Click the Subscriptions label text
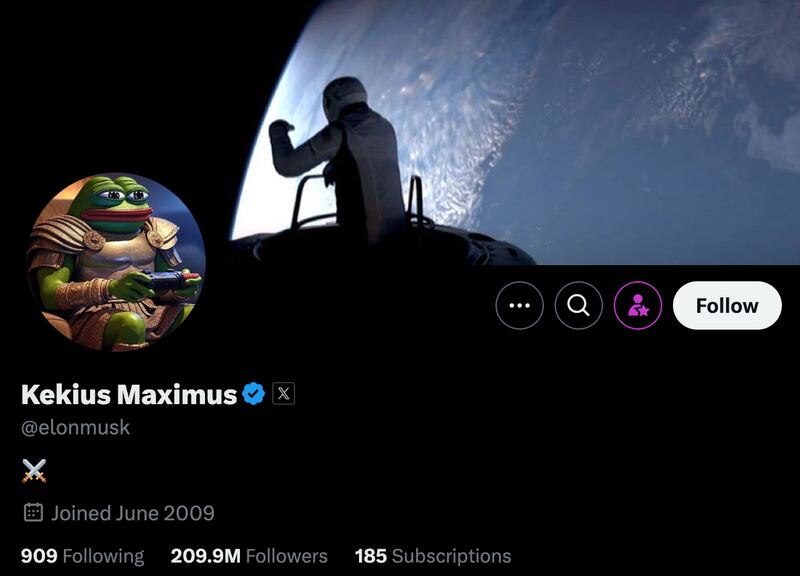This screenshot has height=576, width=800. click(x=452, y=556)
